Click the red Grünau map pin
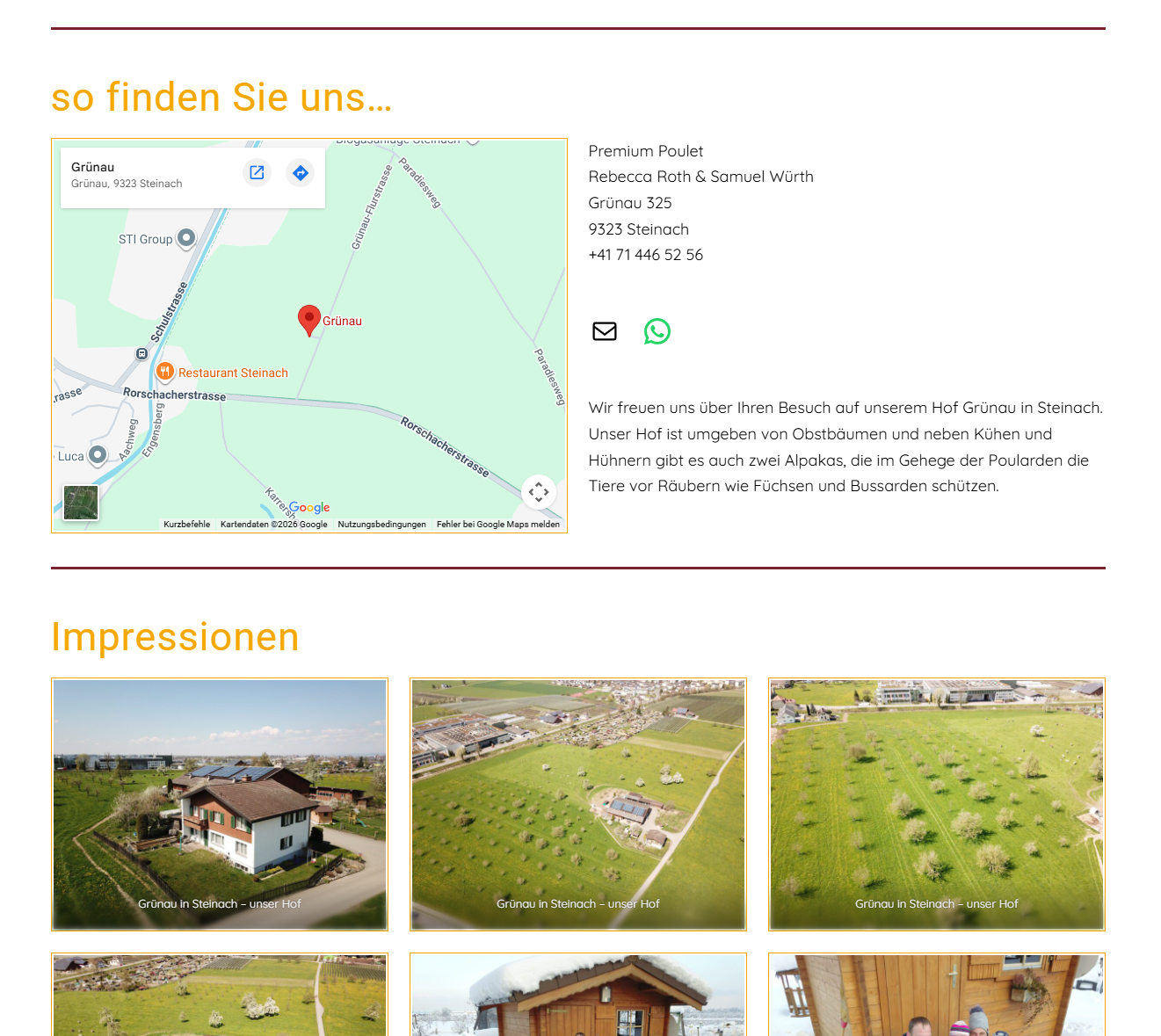1161x1036 pixels. [309, 321]
